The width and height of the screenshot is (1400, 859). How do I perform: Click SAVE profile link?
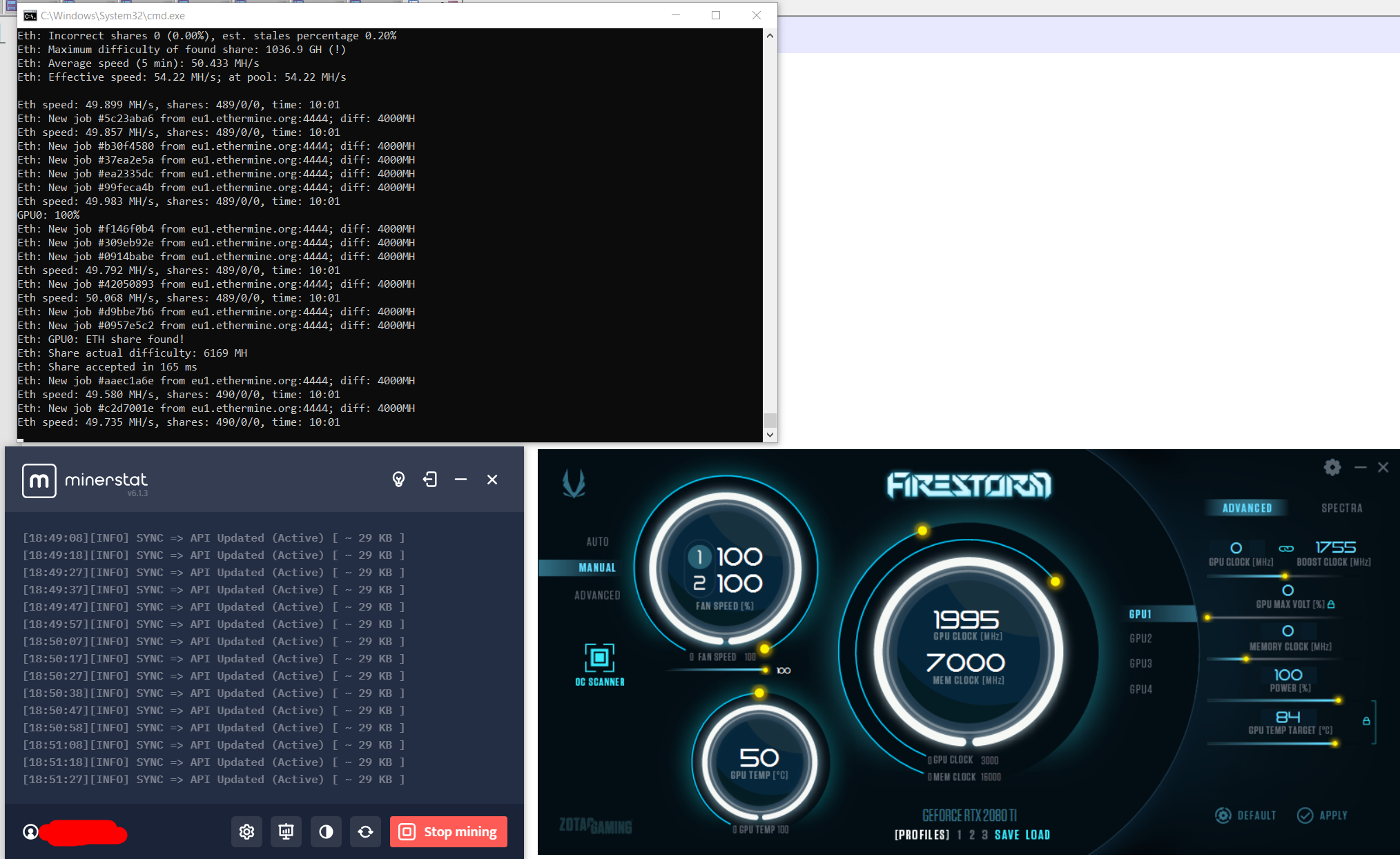pos(1007,835)
